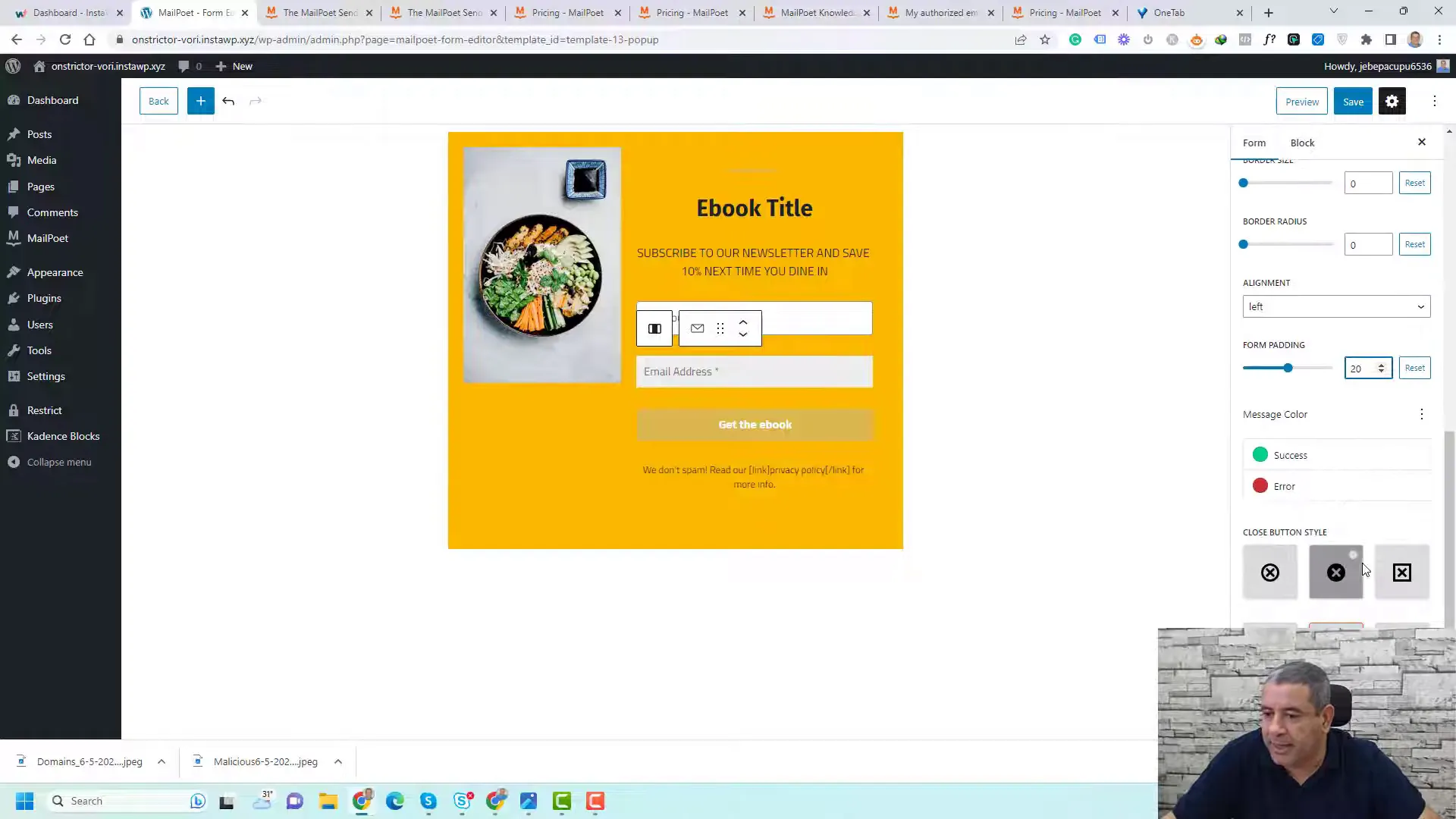Select the filled circle X close button style
Image resolution: width=1456 pixels, height=819 pixels.
(1336, 572)
